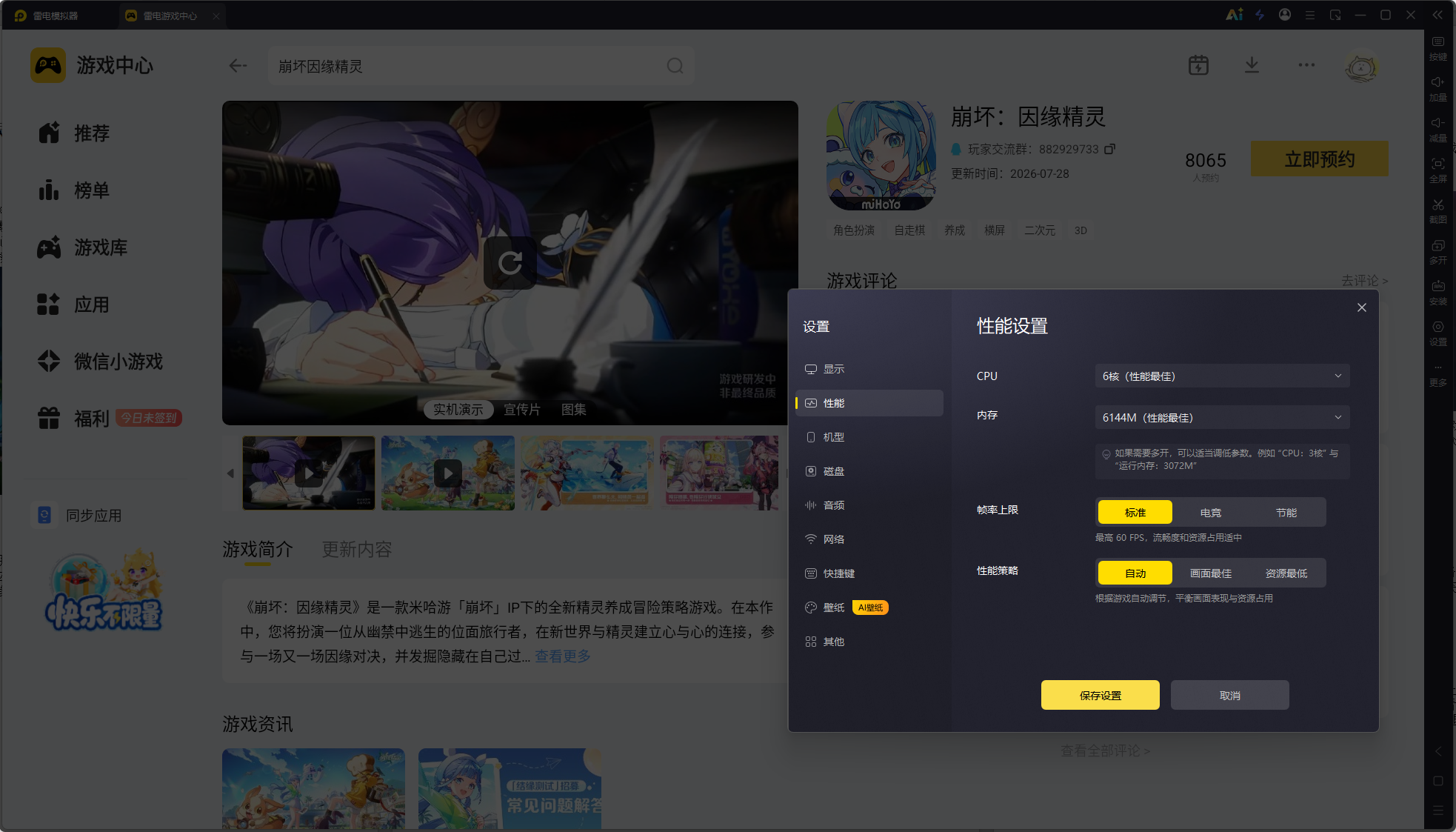Click the AI assistant icon in title bar
The height and width of the screenshot is (832, 1456).
tap(1235, 15)
